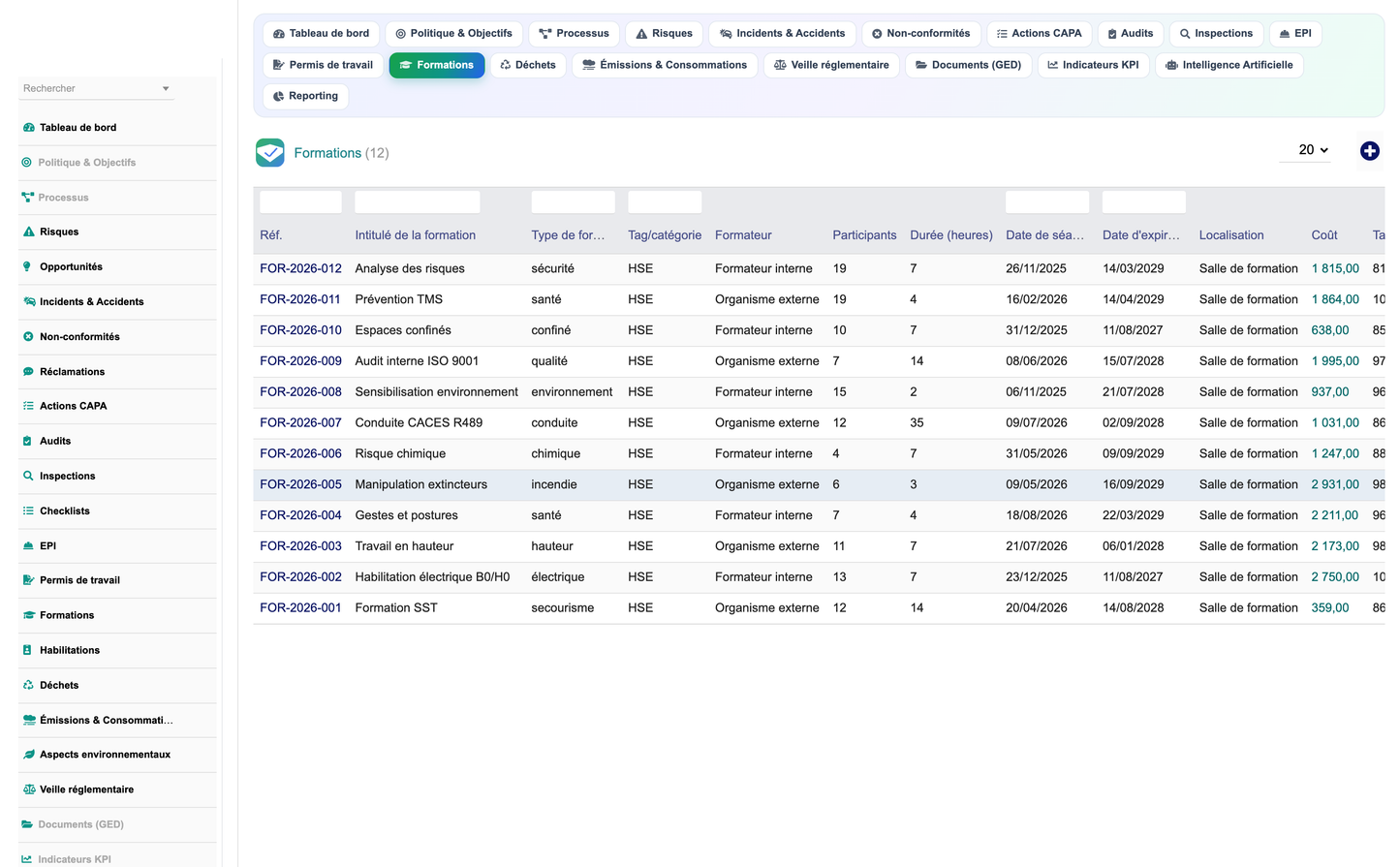Viewport: 1400px width, 867px height.
Task: Click the "Audit interne ISO 9001" cell
Action: coord(417,361)
